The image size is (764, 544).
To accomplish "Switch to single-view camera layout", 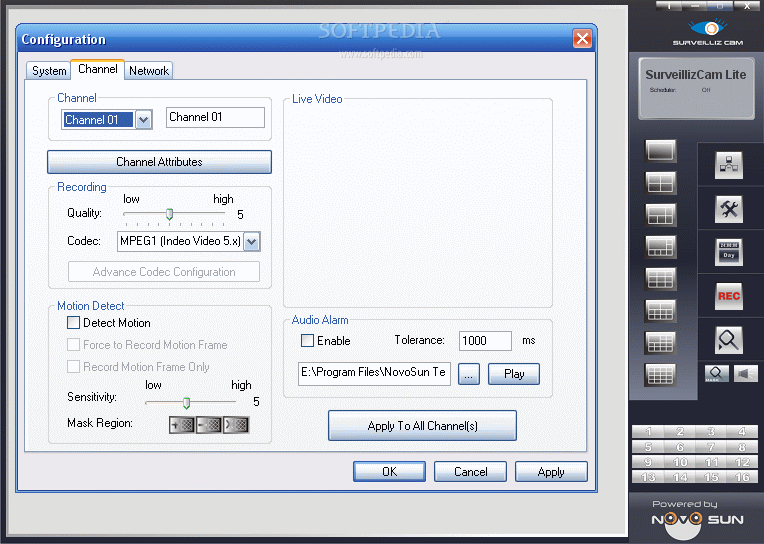I will 661,151.
